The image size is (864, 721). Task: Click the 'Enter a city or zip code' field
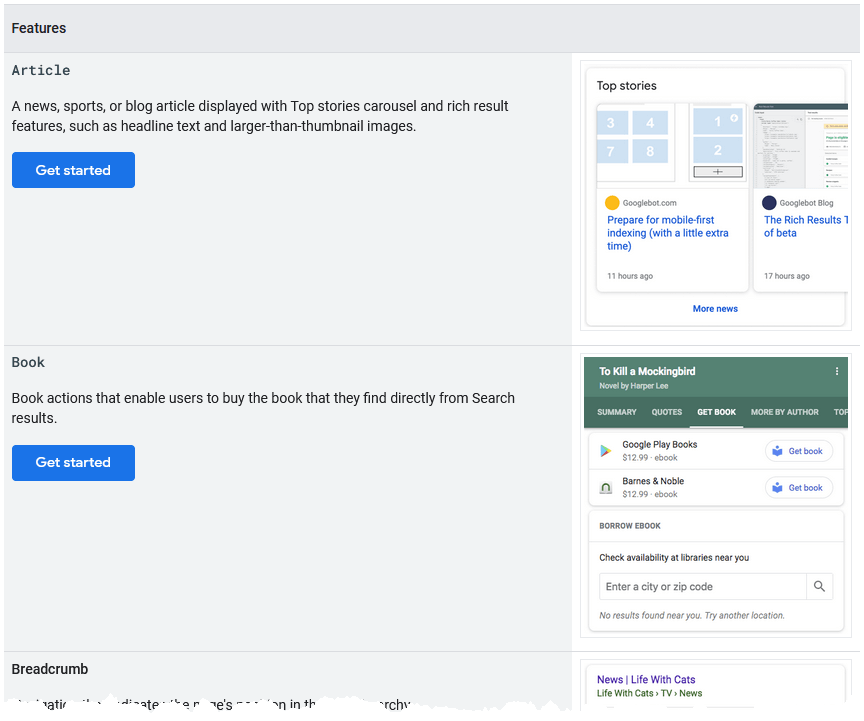(703, 587)
